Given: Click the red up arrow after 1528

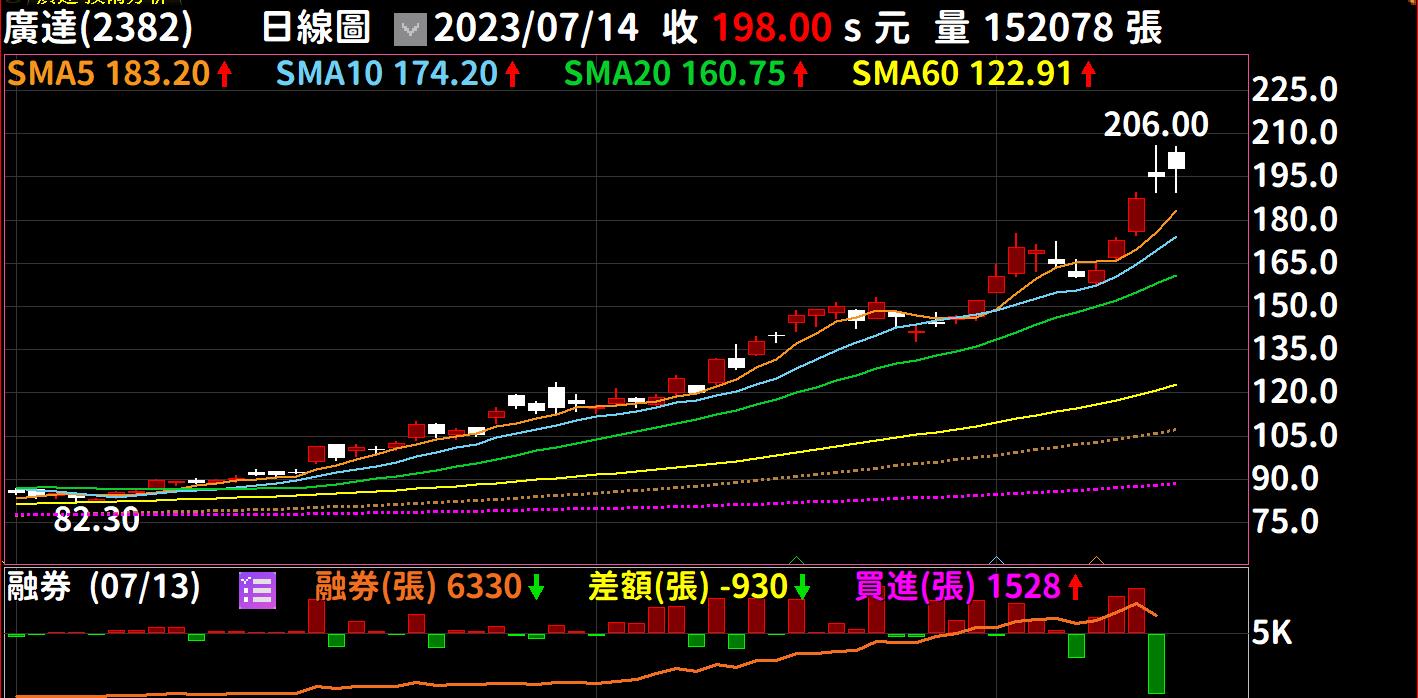Looking at the screenshot, I should 1075,589.
